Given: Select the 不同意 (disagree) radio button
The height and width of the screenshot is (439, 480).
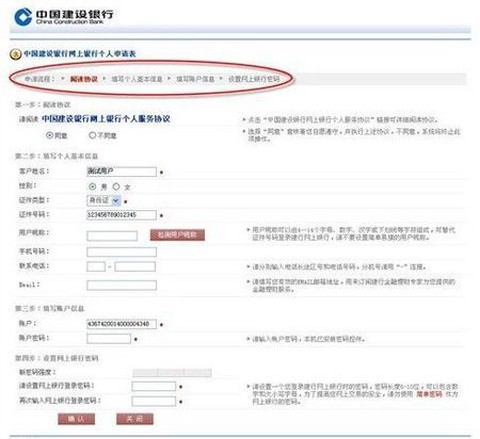Looking at the screenshot, I should coord(92,135).
